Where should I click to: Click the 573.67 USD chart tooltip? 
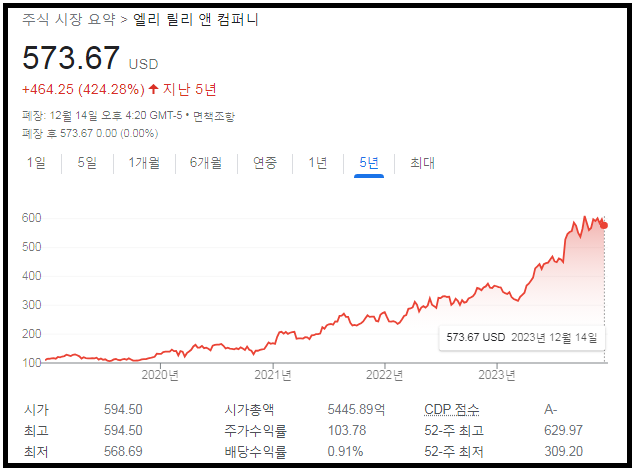pyautogui.click(x=522, y=338)
